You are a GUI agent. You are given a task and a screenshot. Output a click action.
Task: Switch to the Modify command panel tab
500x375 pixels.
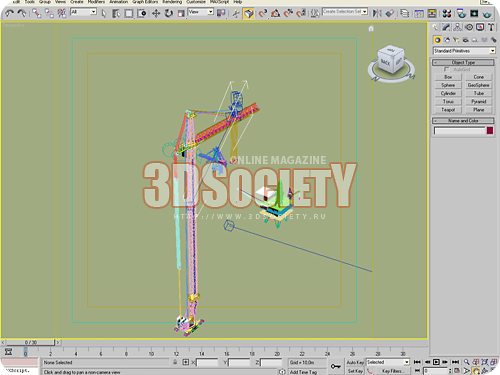(446, 27)
